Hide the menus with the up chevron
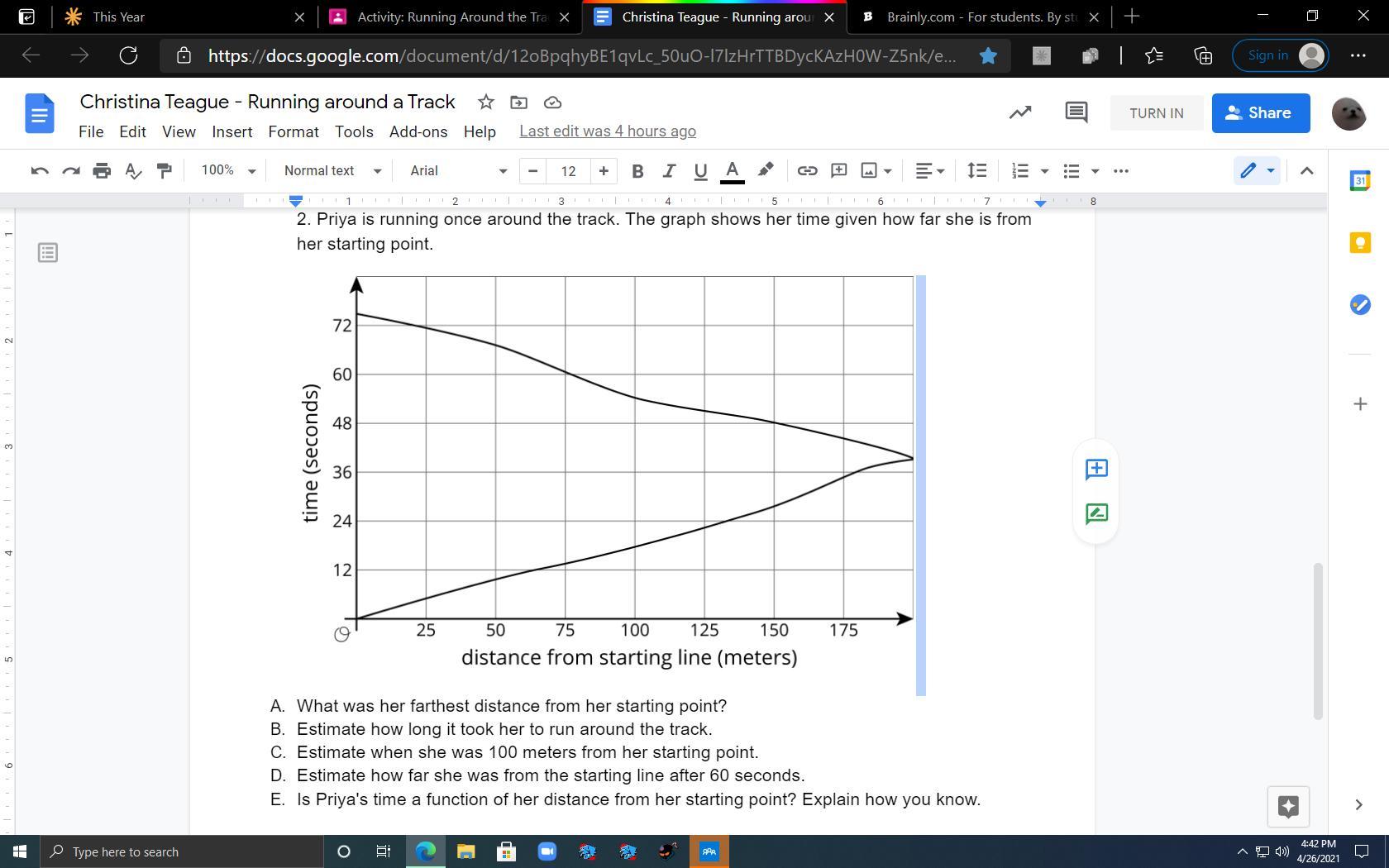Screen dimensions: 1389x868 click(x=1306, y=171)
